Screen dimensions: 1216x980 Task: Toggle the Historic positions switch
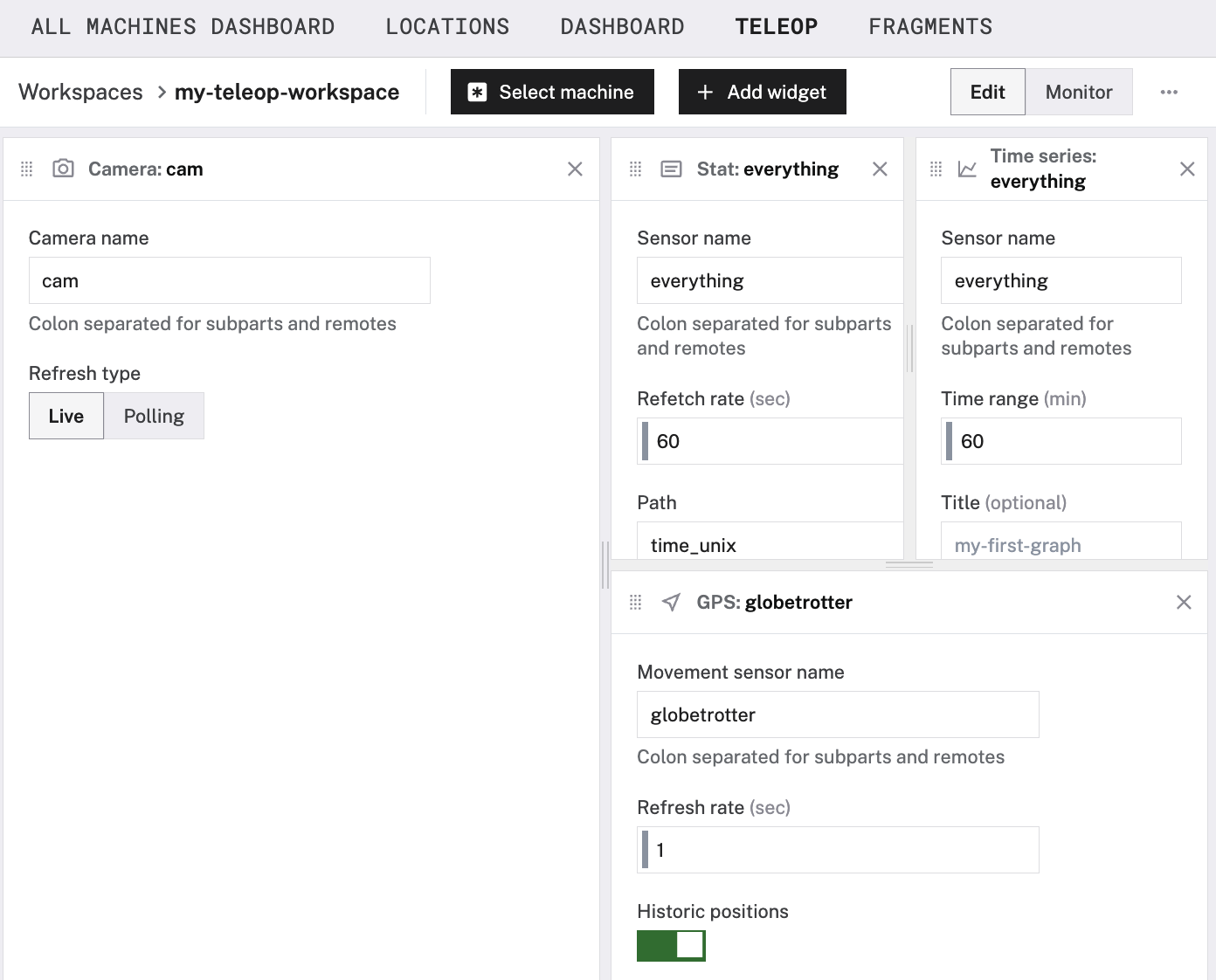pyautogui.click(x=671, y=945)
